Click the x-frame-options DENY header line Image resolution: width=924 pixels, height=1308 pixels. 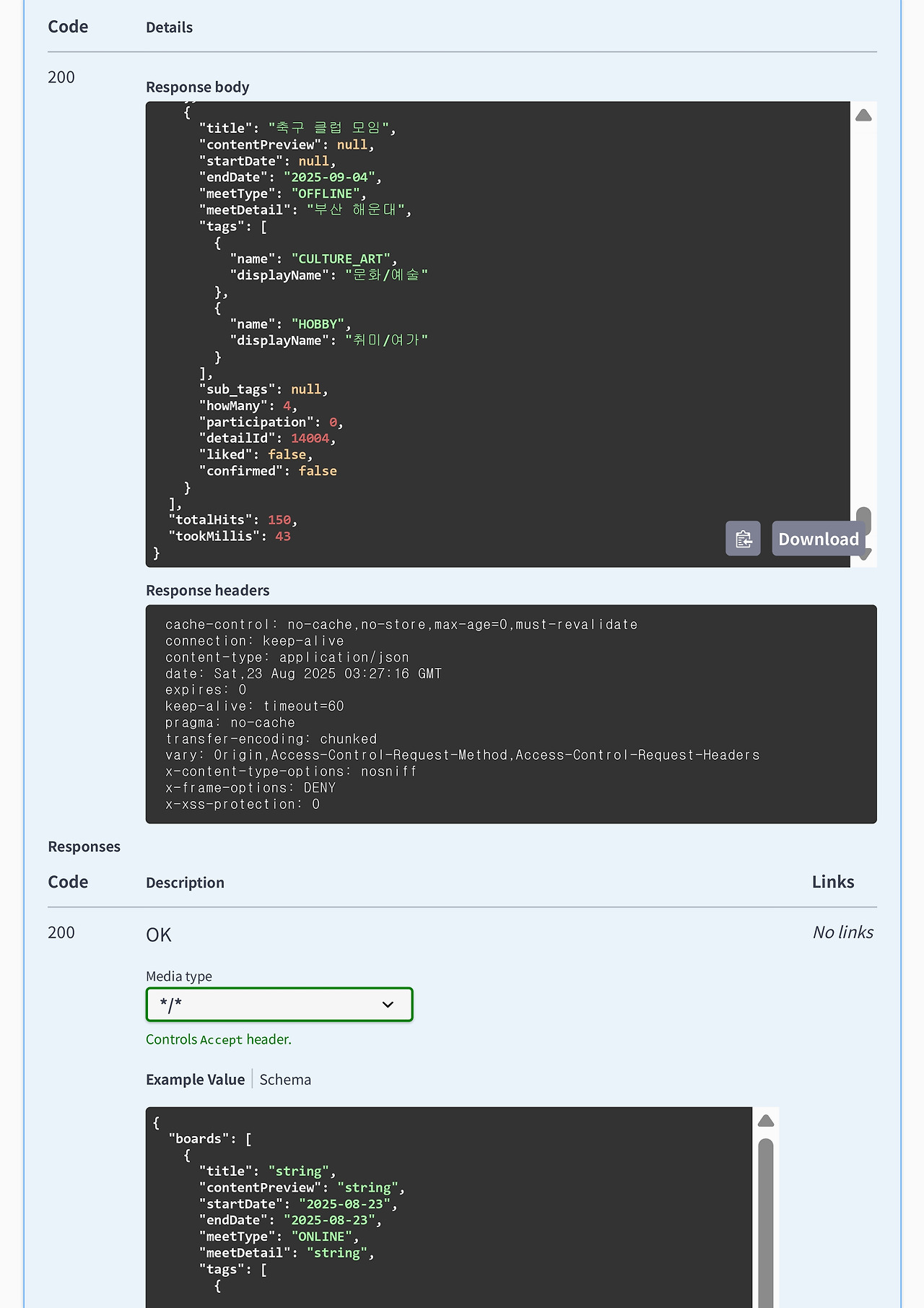250,788
